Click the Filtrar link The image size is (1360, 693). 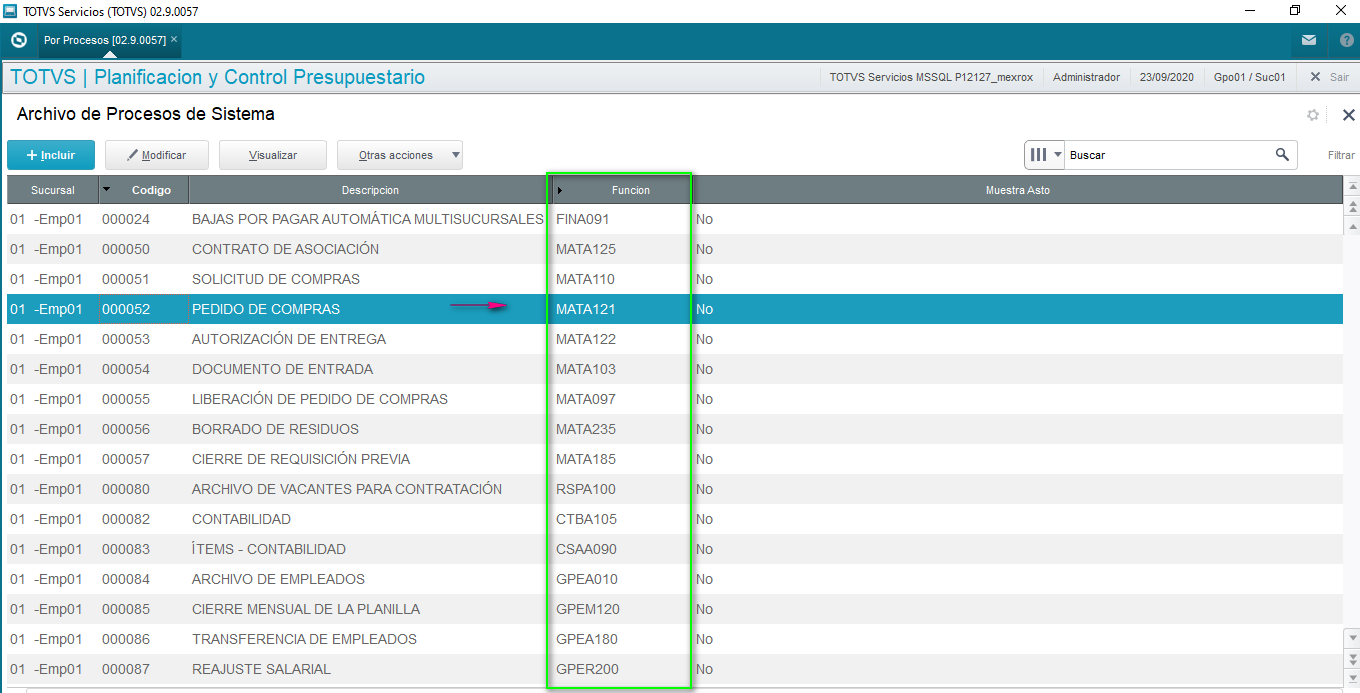point(1341,155)
